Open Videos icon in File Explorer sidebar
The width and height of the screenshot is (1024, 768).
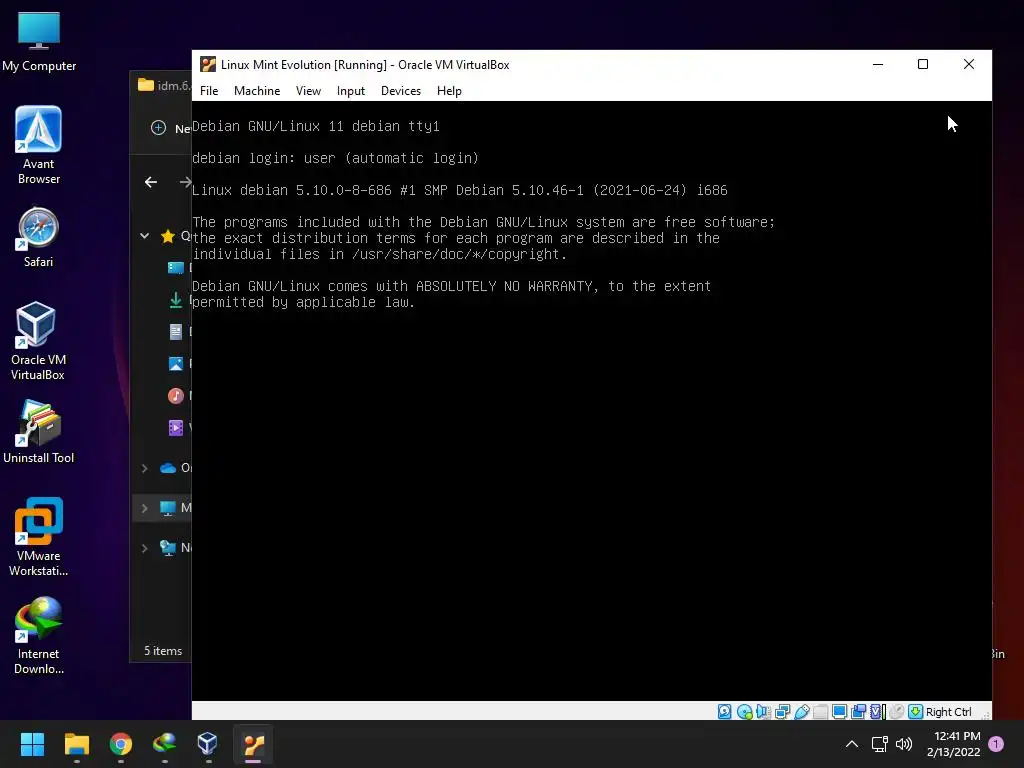[176, 428]
